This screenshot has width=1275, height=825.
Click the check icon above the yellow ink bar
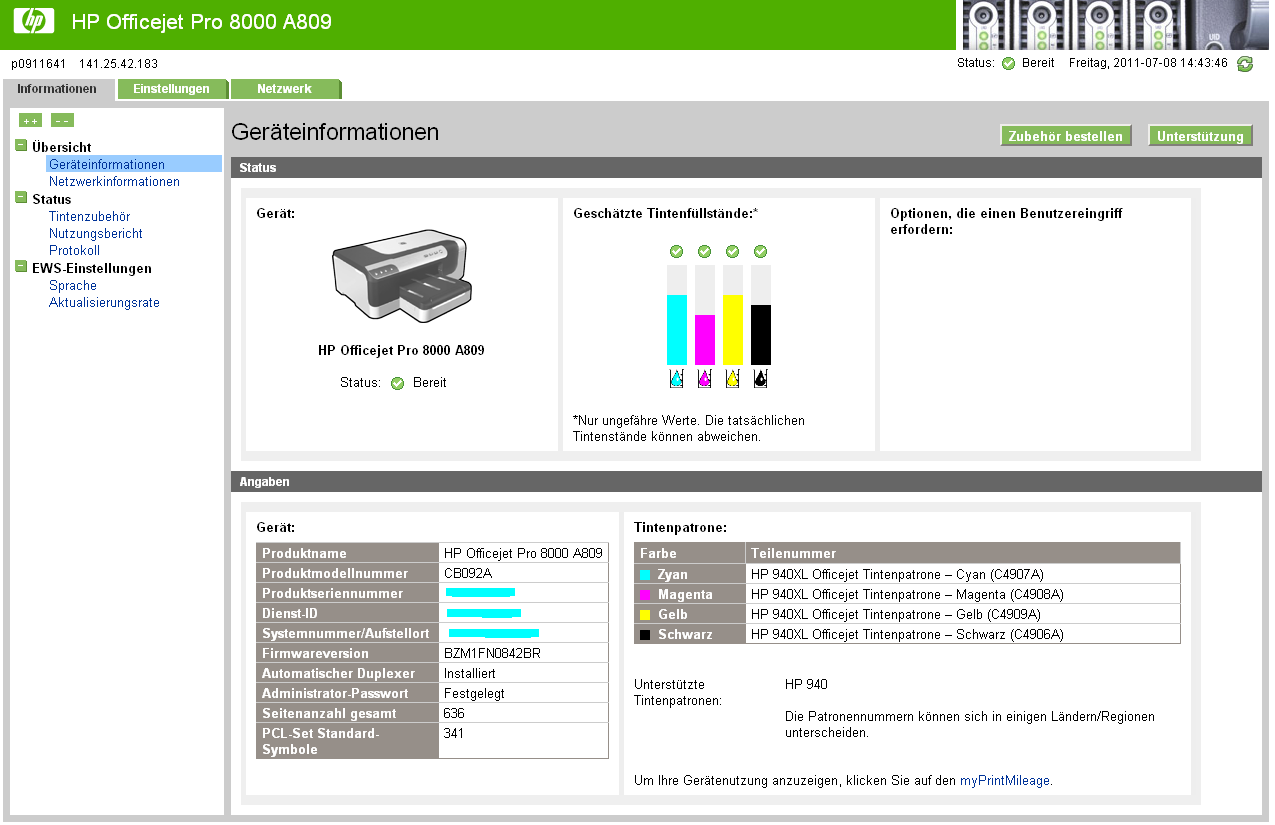[x=733, y=251]
